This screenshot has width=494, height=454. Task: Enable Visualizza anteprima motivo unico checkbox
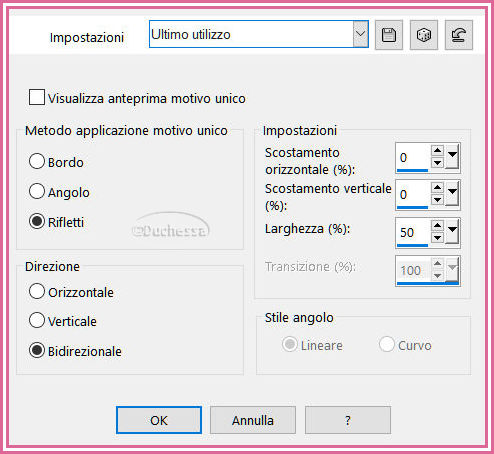[37, 97]
